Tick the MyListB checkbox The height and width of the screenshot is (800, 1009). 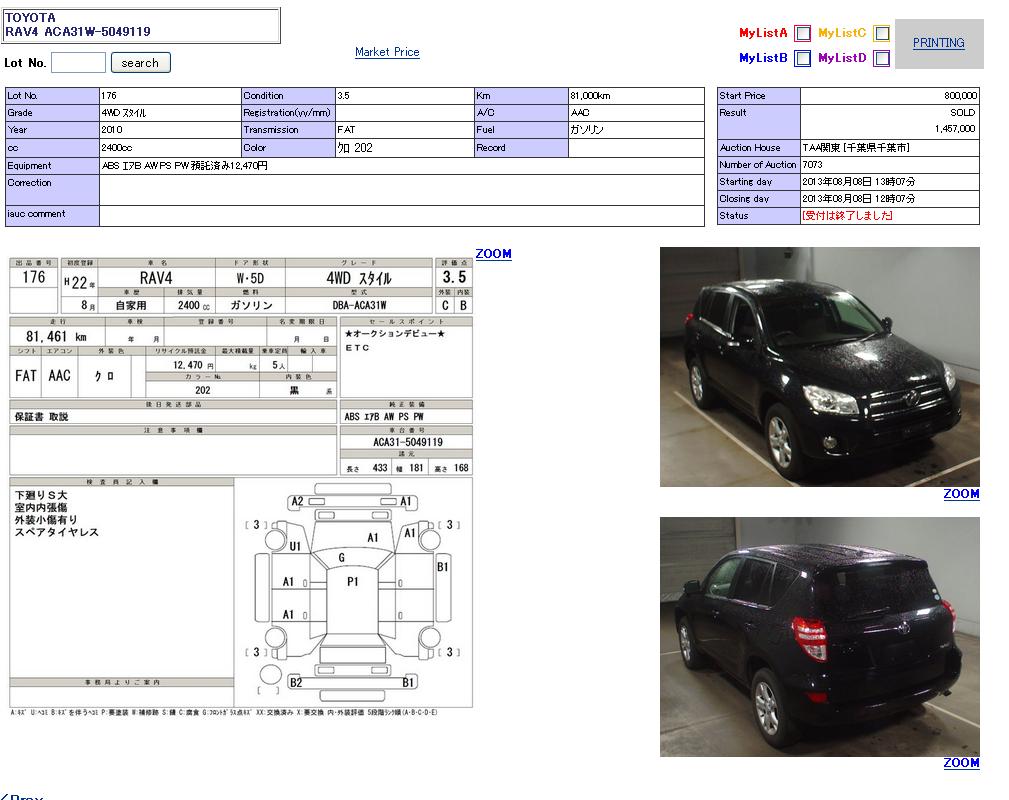coord(802,58)
